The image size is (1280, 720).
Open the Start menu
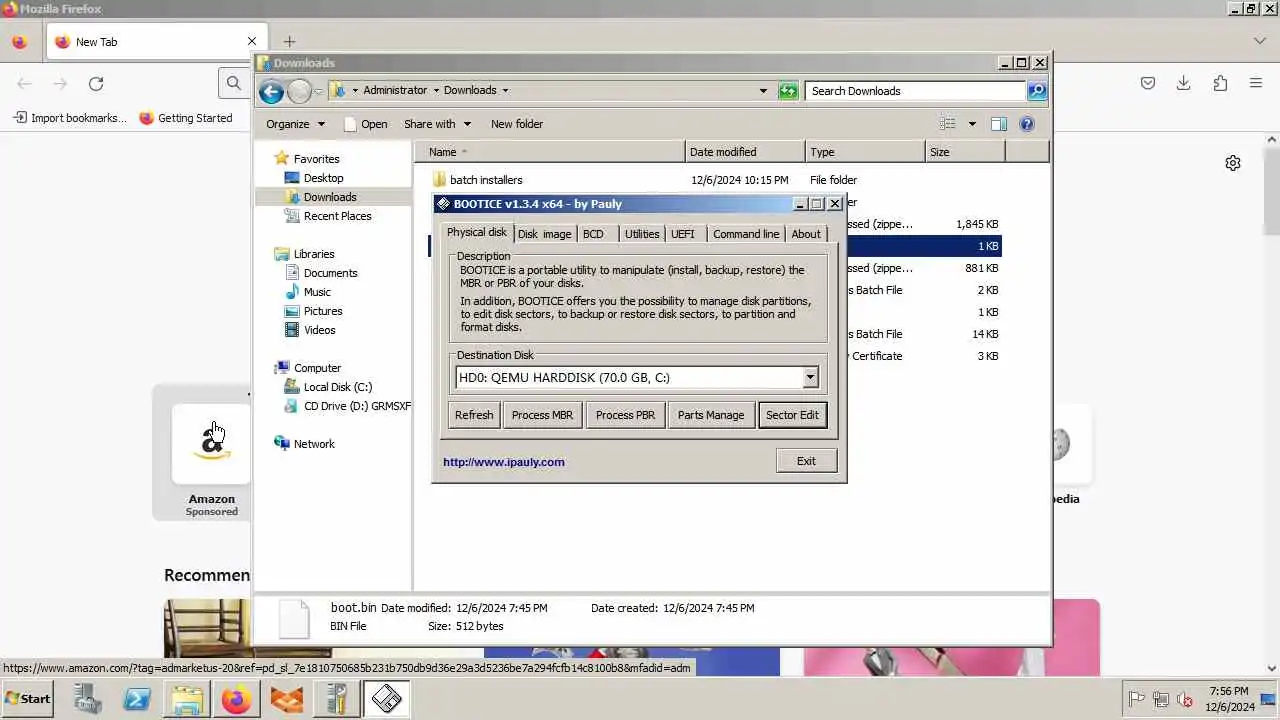tap(28, 699)
